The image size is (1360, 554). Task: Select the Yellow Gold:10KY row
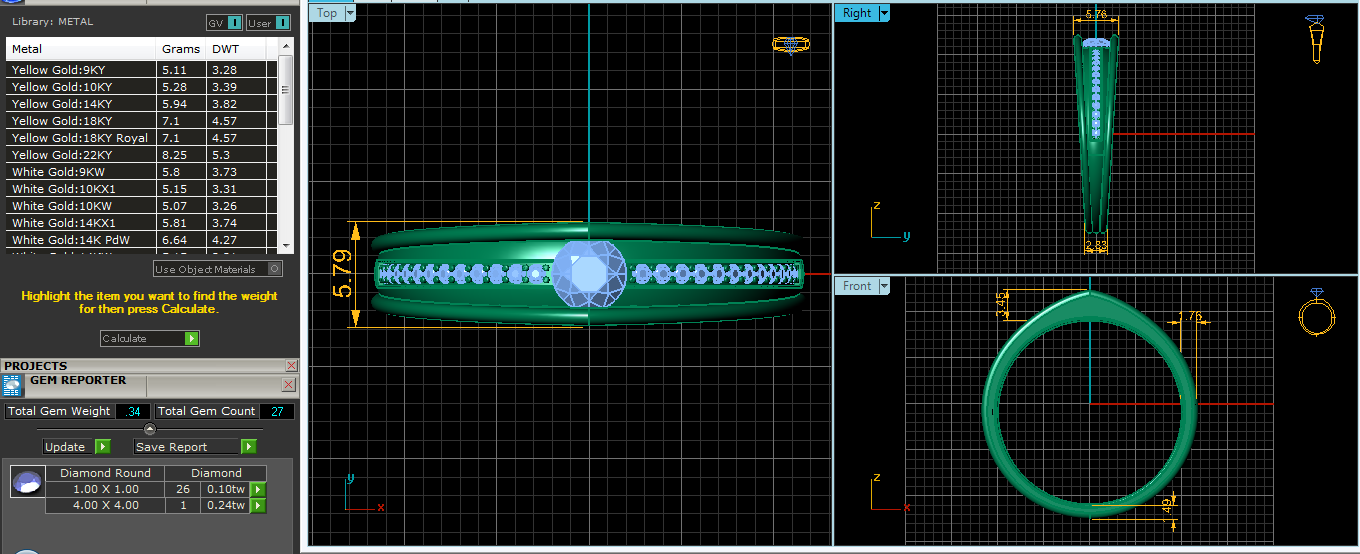142,87
